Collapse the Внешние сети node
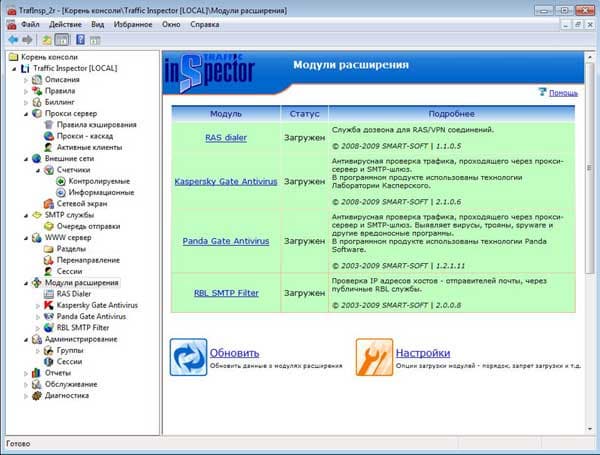The height and width of the screenshot is (455, 600). coord(26,159)
